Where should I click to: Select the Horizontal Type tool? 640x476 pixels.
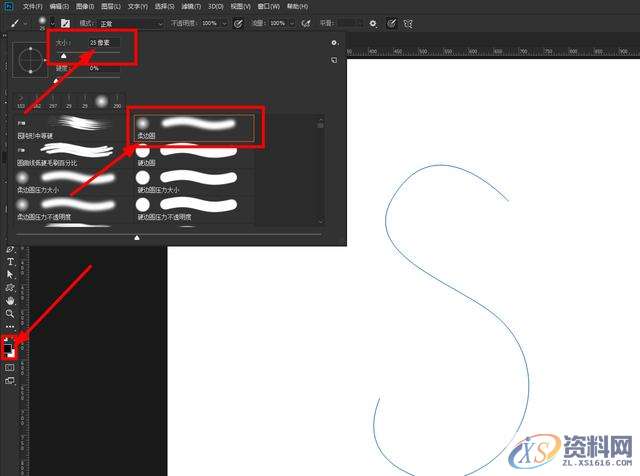(10, 261)
